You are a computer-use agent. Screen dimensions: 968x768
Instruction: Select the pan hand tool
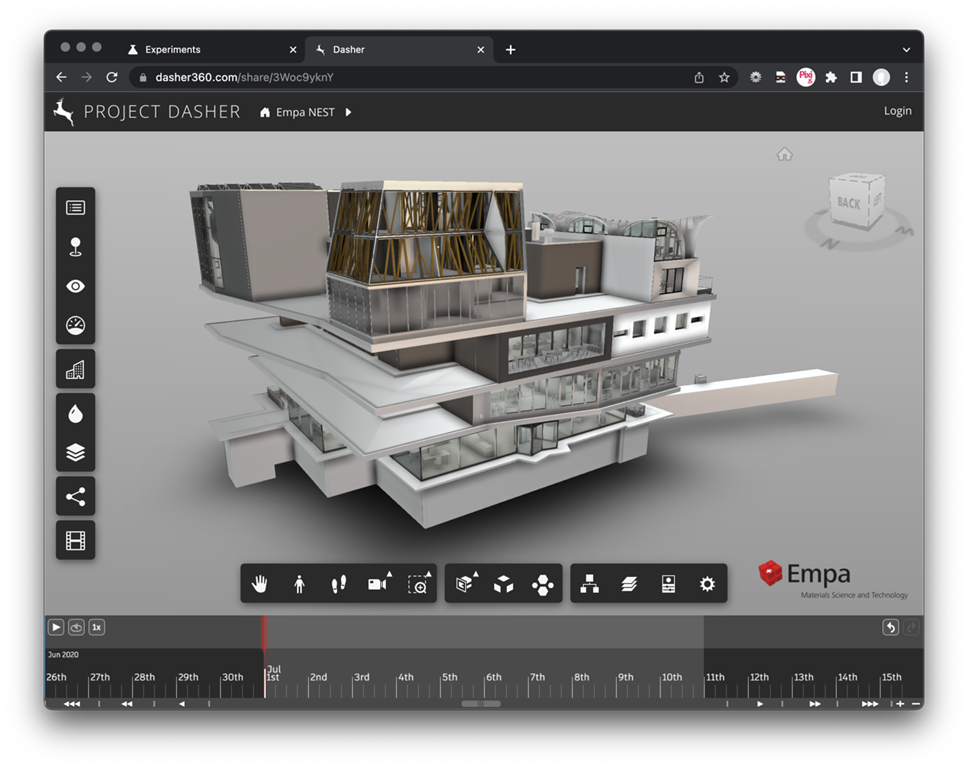pos(260,584)
